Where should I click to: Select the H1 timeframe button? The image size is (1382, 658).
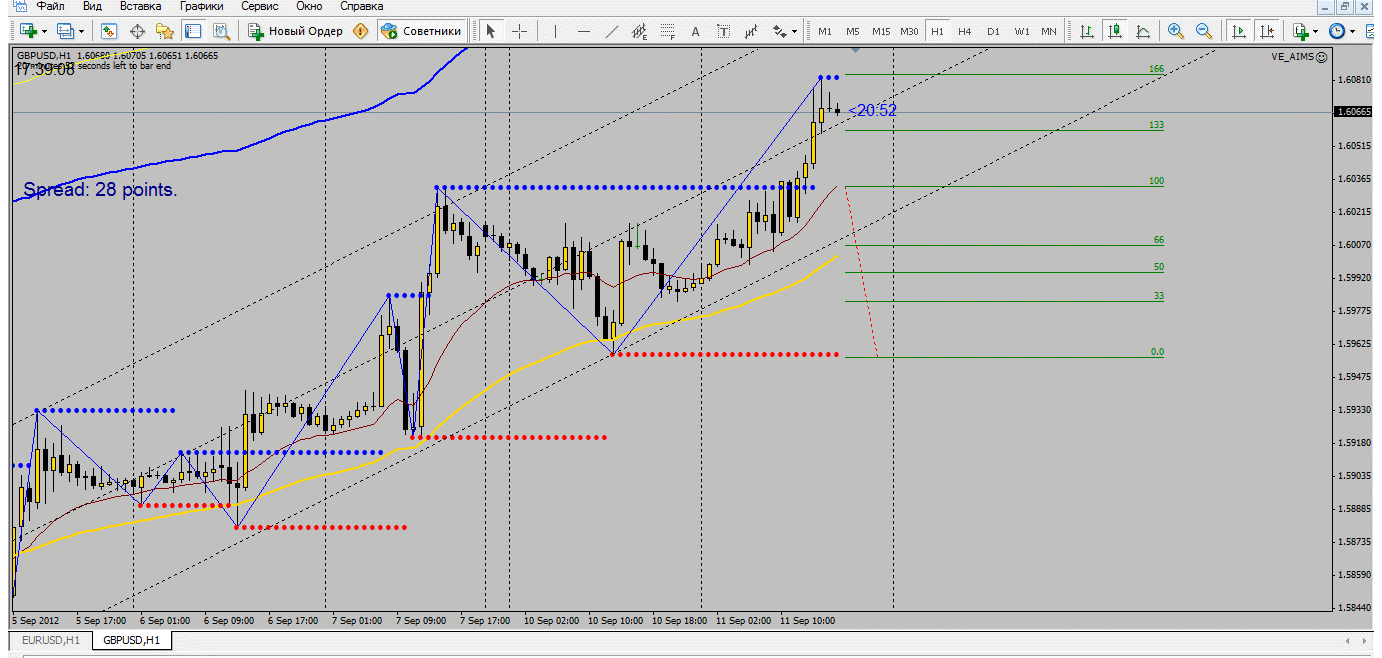(x=937, y=31)
